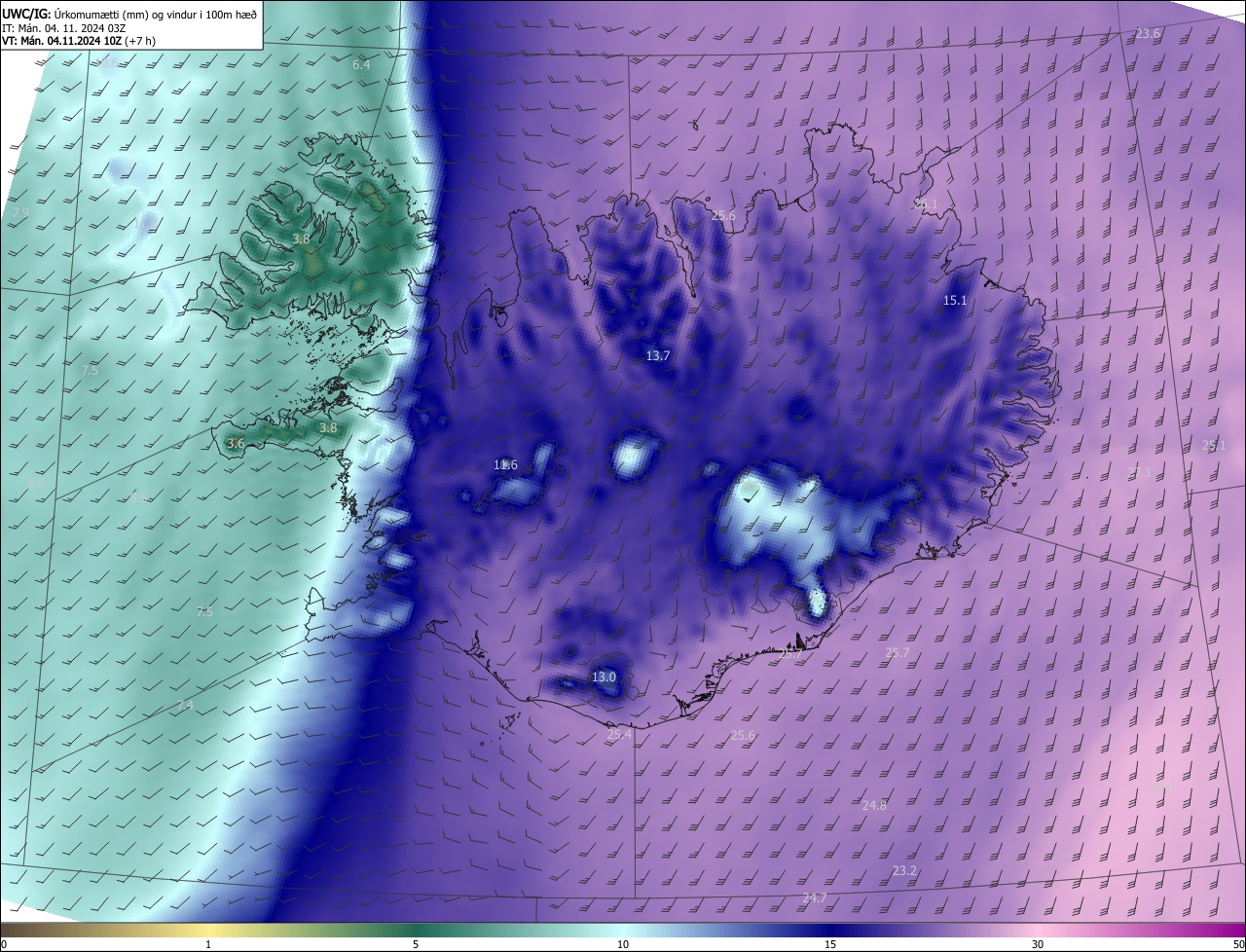Click the 15 tick on color scale
1246x952 pixels.
tap(830, 944)
